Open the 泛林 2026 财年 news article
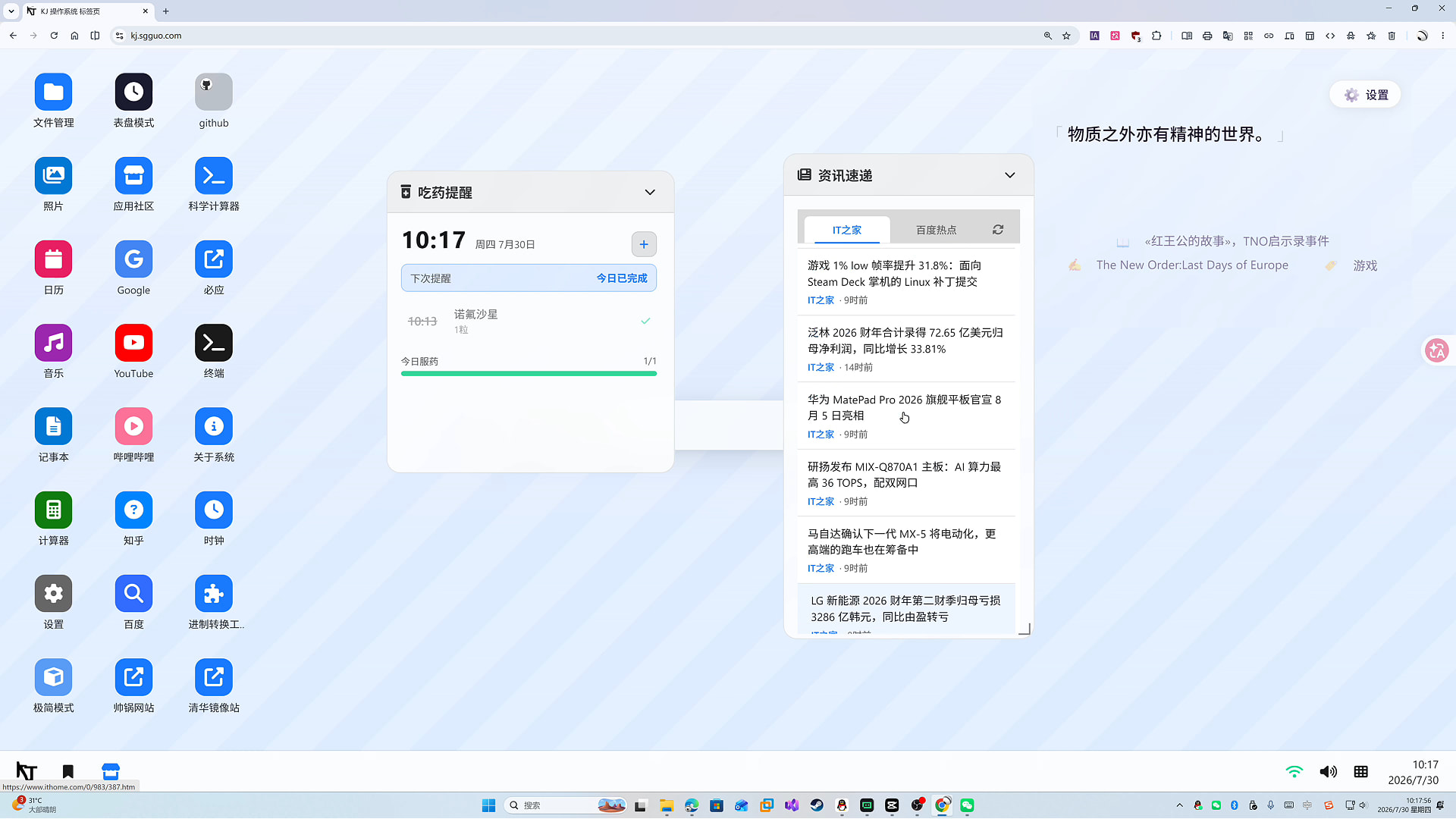Screen dimensions: 1456x819 pos(906,349)
